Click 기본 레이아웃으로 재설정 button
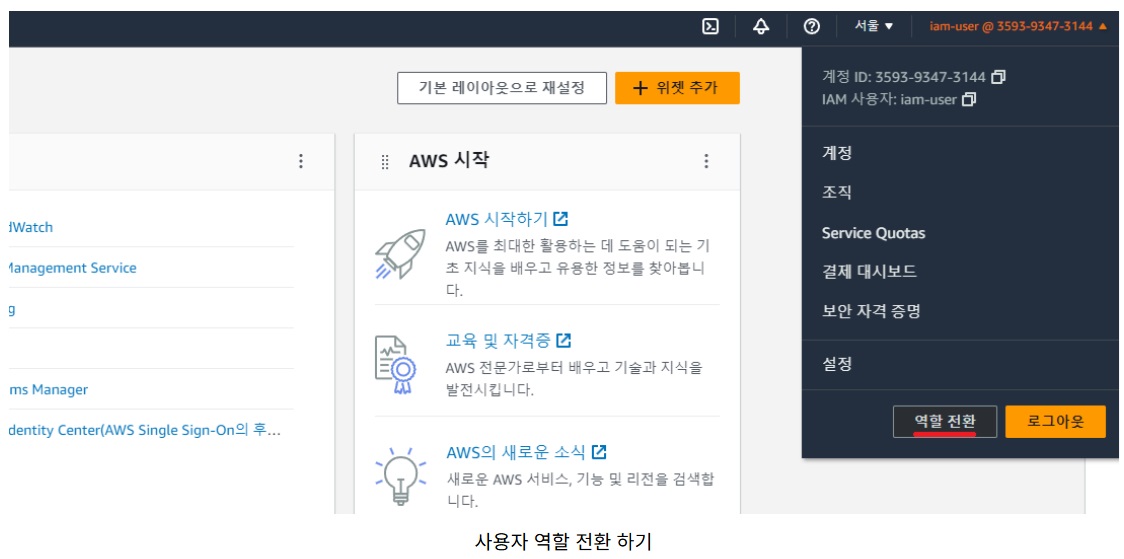Viewport: 1124px width, 559px height. tap(502, 88)
